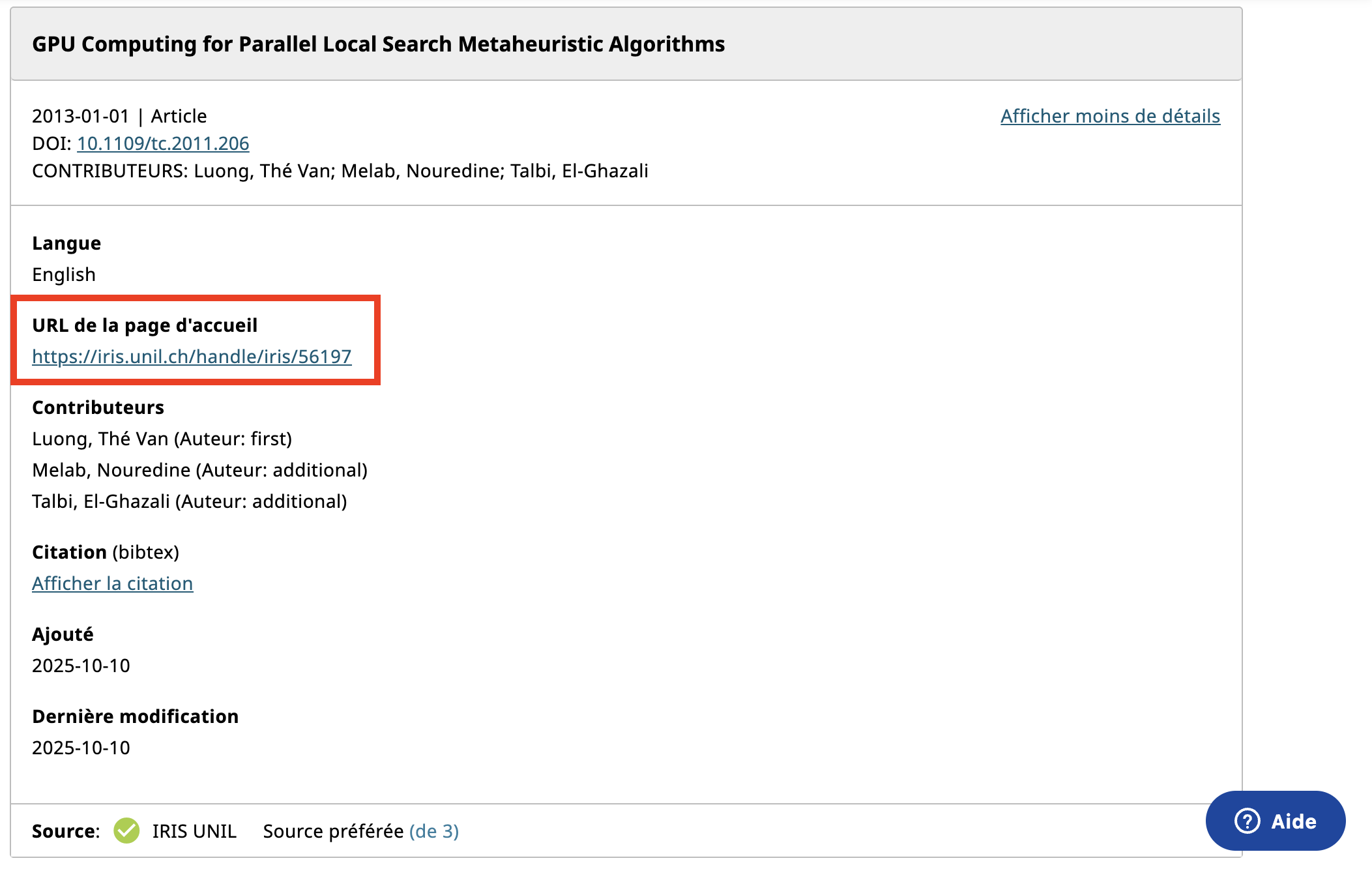Click the 'English' language value

click(64, 274)
